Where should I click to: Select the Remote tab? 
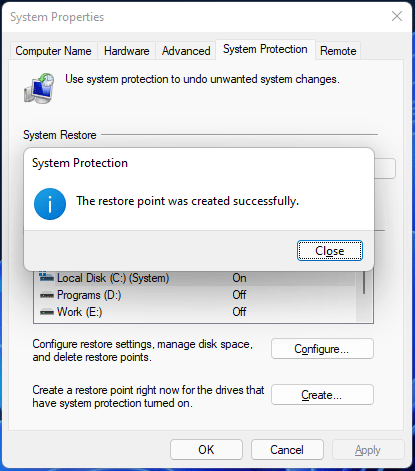coord(338,51)
